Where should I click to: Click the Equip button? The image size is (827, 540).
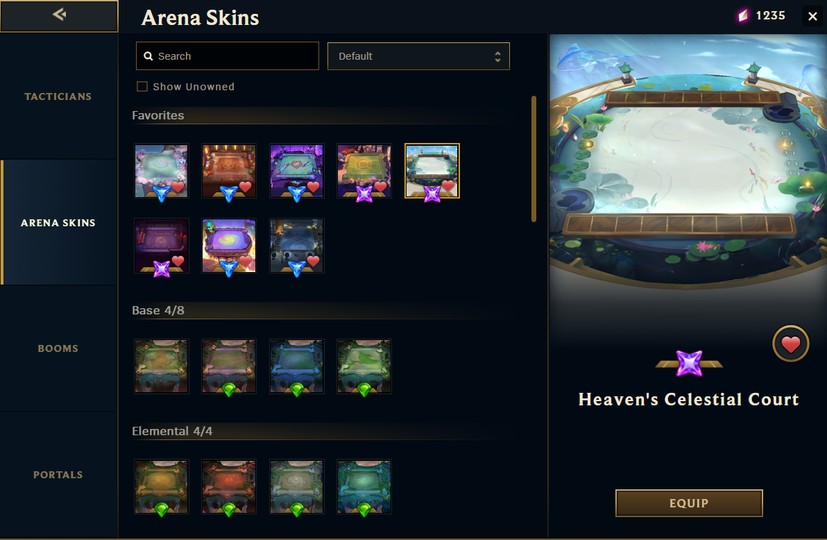[x=689, y=503]
